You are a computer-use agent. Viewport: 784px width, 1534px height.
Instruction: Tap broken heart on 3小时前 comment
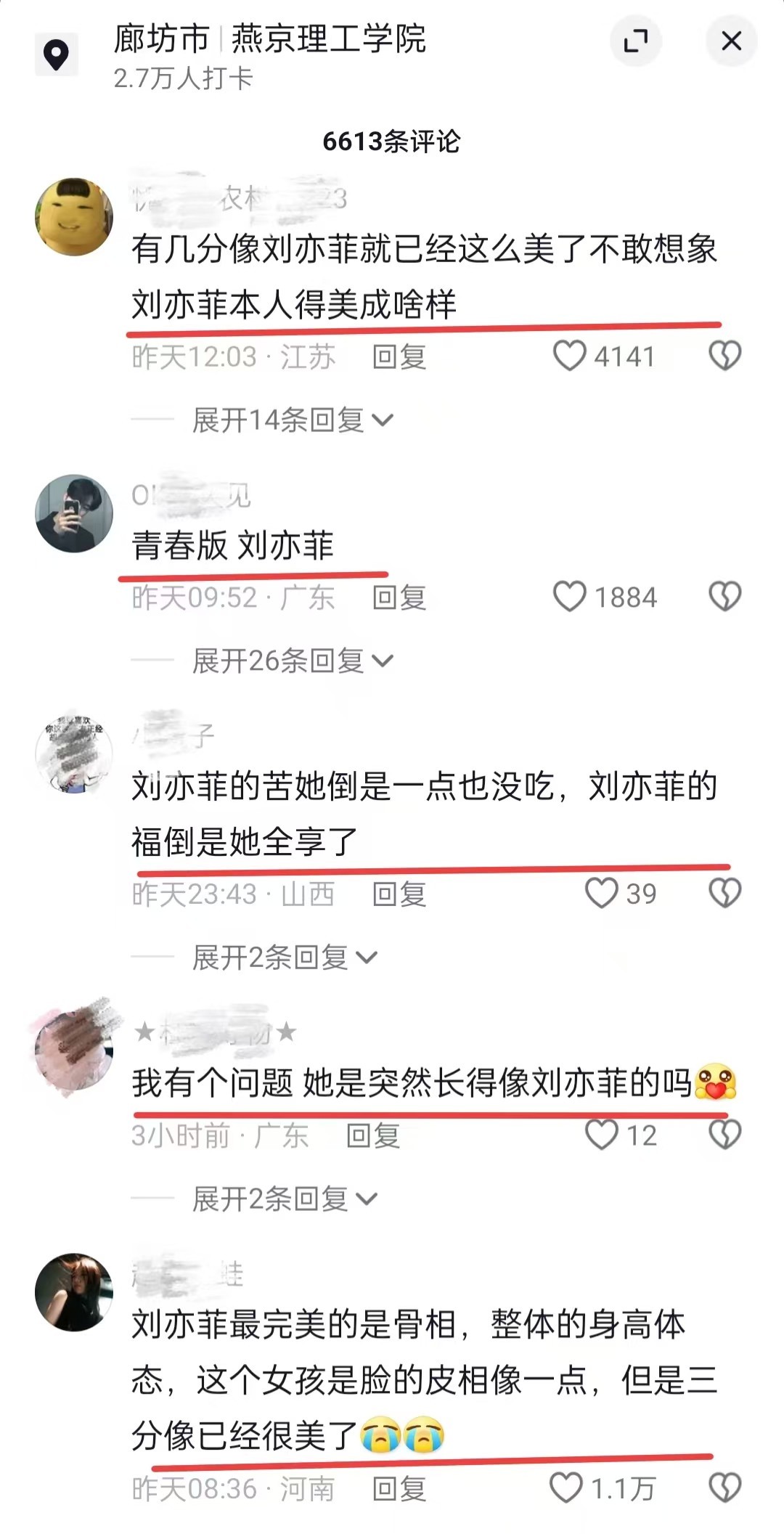click(x=724, y=1135)
